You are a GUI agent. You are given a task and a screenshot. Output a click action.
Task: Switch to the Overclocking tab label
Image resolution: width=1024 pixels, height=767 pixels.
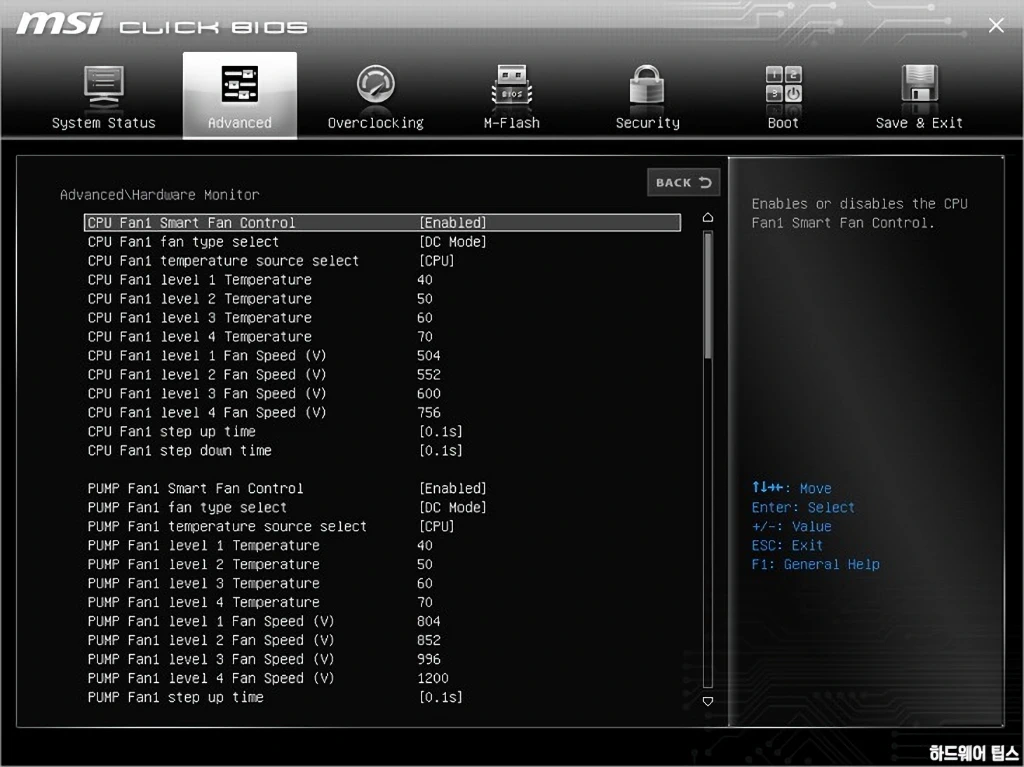click(376, 123)
